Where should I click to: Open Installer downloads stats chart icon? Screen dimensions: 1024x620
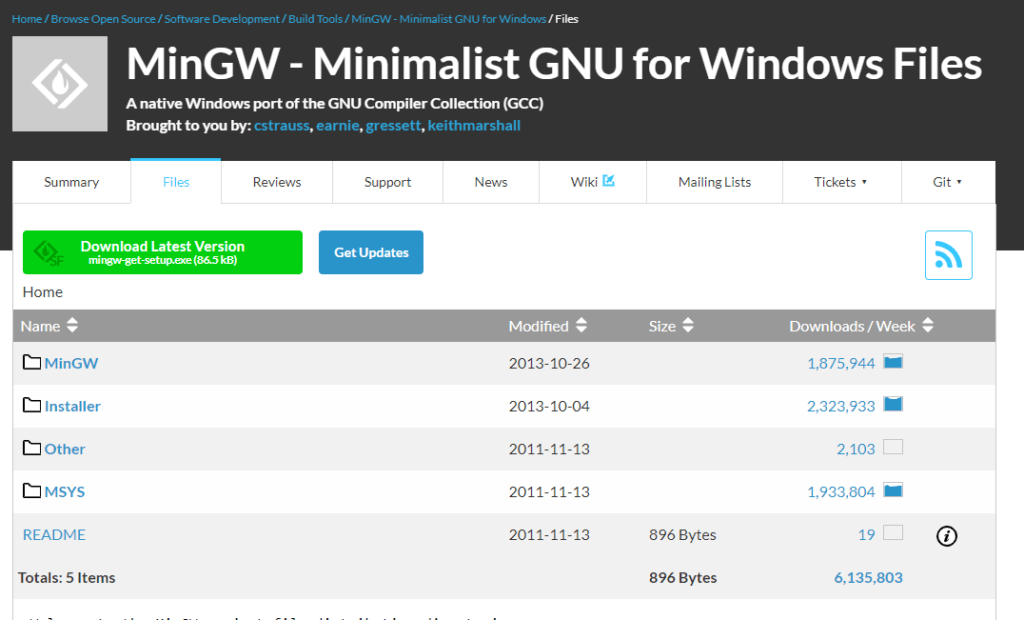click(x=893, y=404)
